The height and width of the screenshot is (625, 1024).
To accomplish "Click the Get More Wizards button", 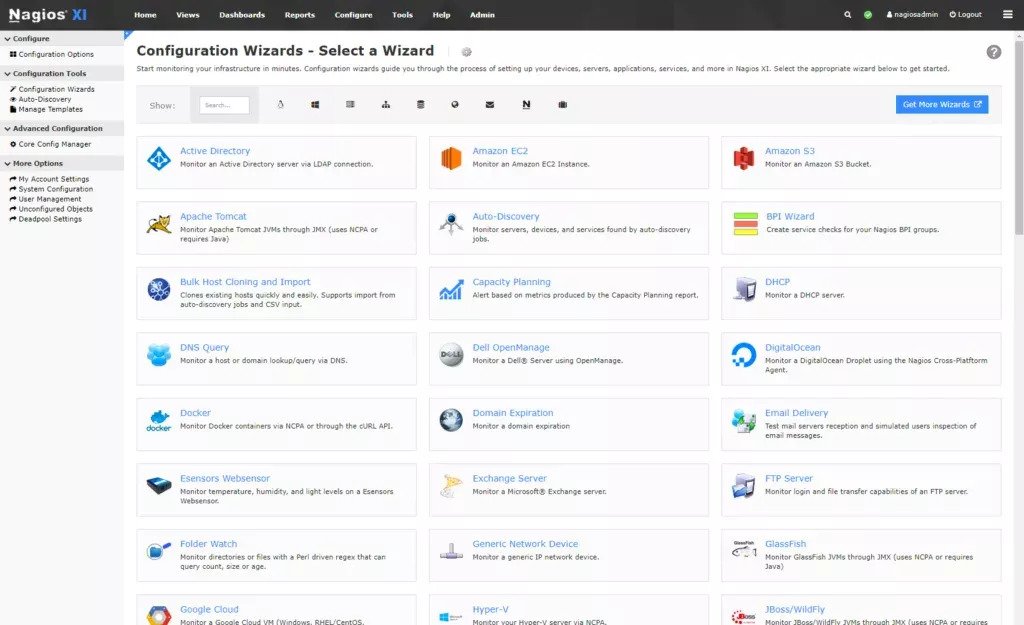I will tap(942, 104).
